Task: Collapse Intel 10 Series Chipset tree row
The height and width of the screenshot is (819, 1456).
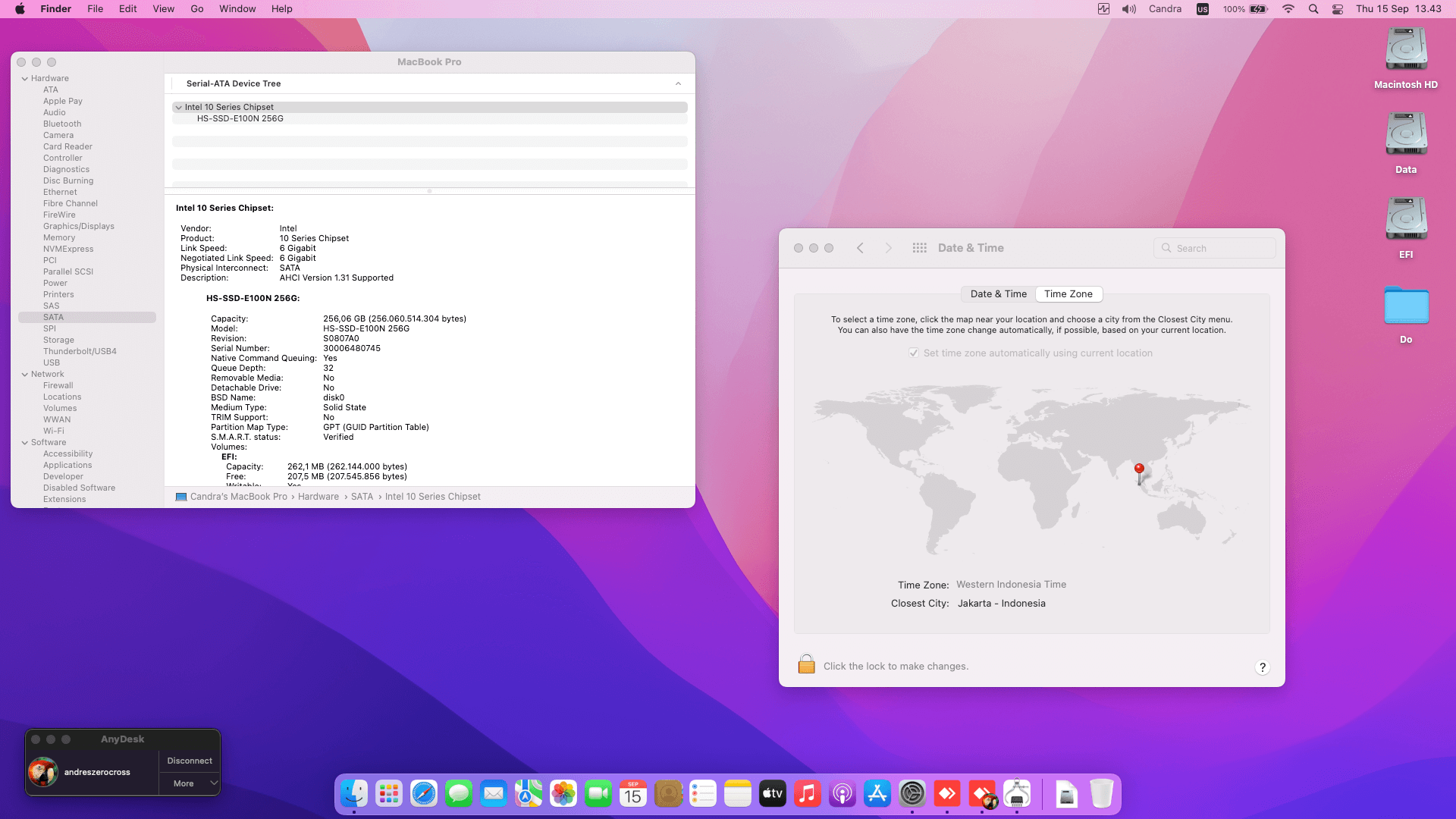Action: click(179, 108)
